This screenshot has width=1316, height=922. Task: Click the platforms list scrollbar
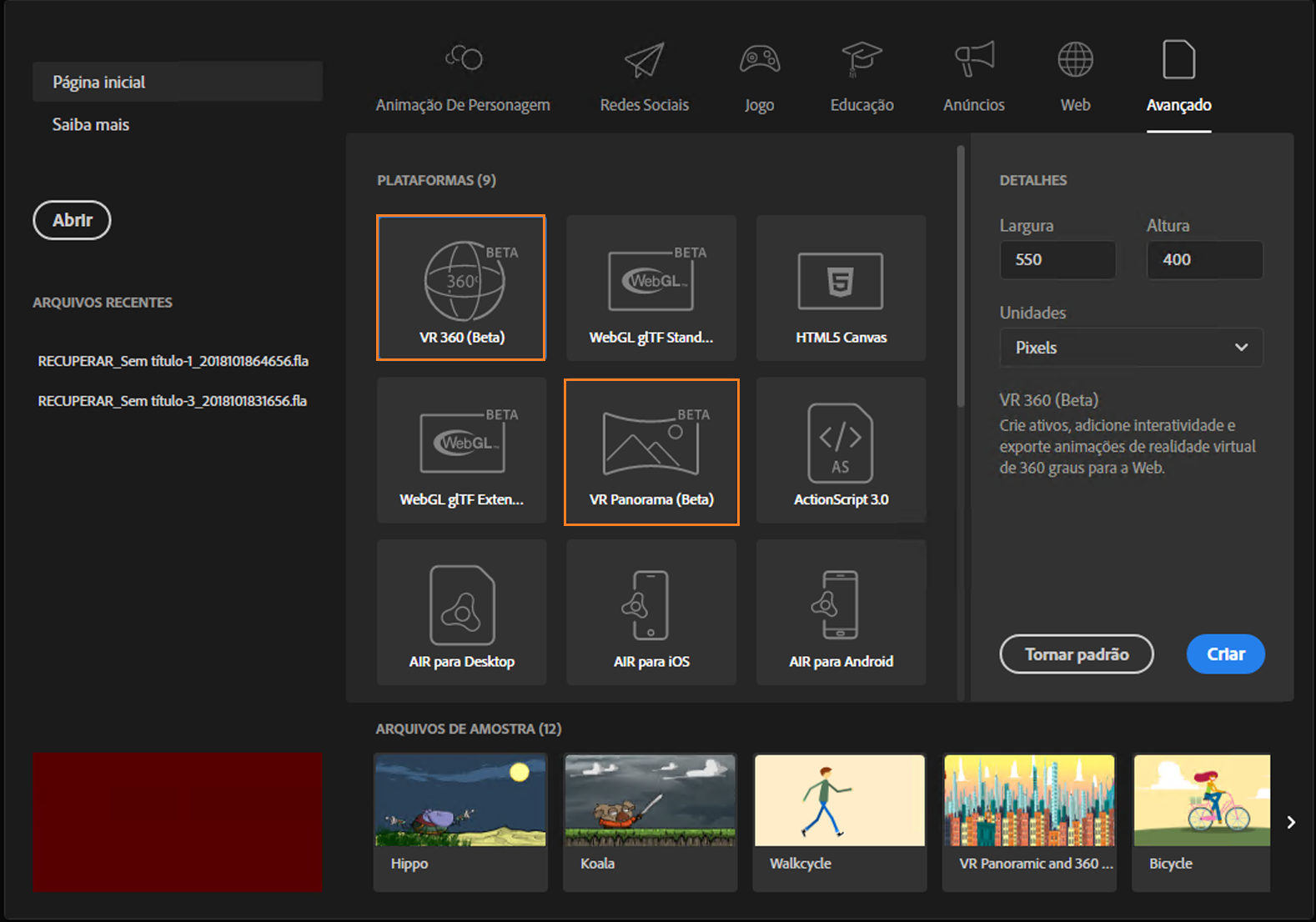tap(961, 275)
